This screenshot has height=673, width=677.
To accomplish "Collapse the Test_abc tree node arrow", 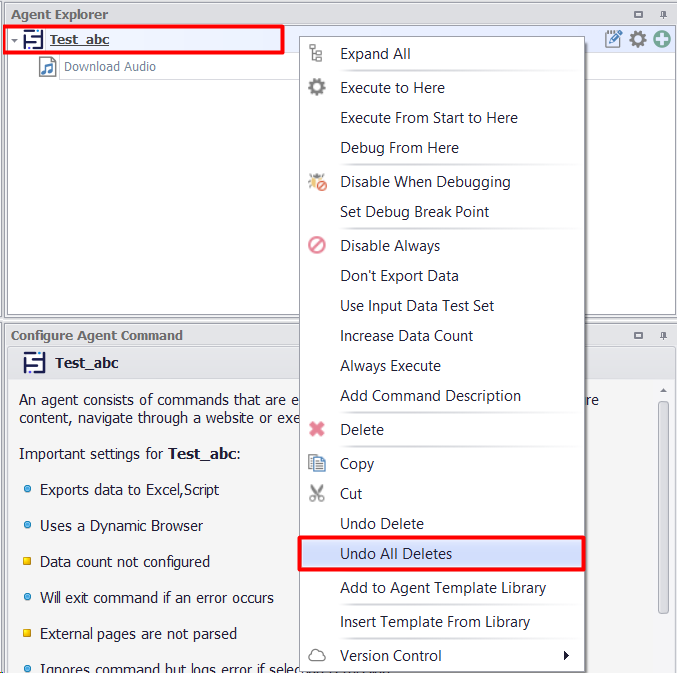I will [14, 41].
